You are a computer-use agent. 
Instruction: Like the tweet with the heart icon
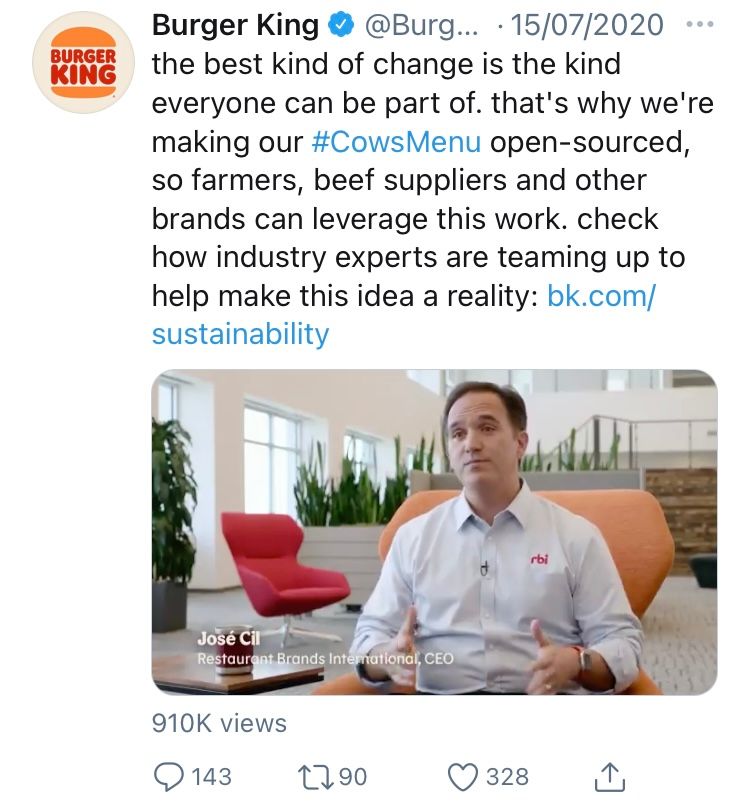[x=463, y=777]
